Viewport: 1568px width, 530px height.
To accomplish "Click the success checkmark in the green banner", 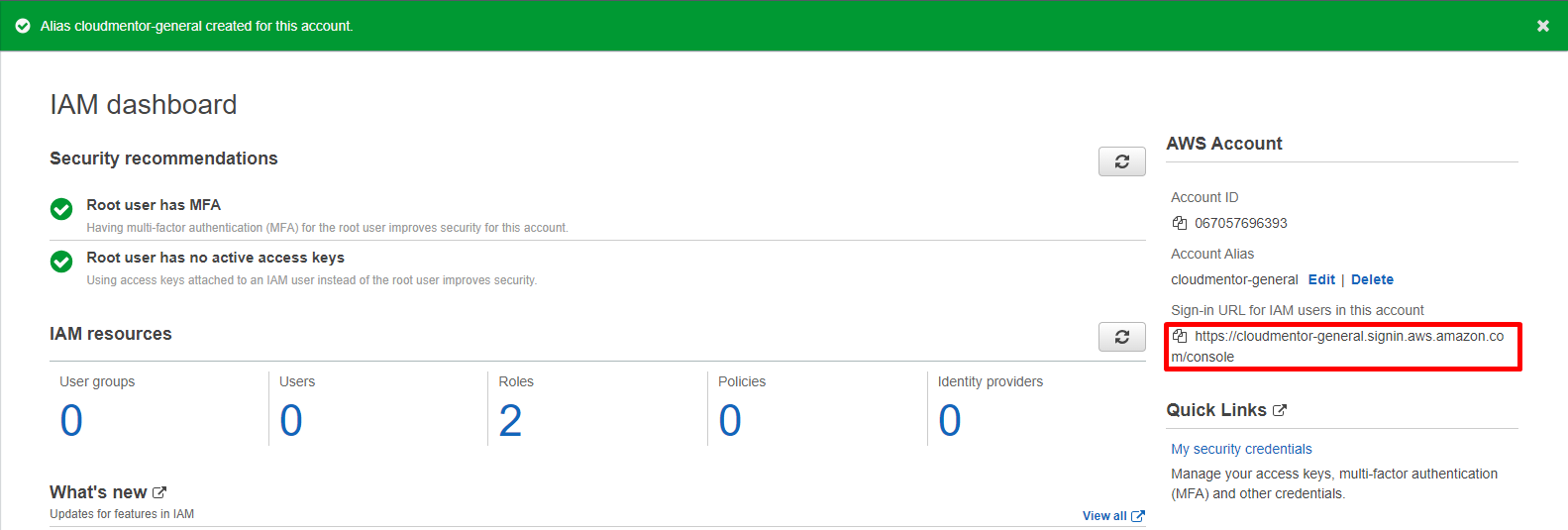I will (x=23, y=26).
